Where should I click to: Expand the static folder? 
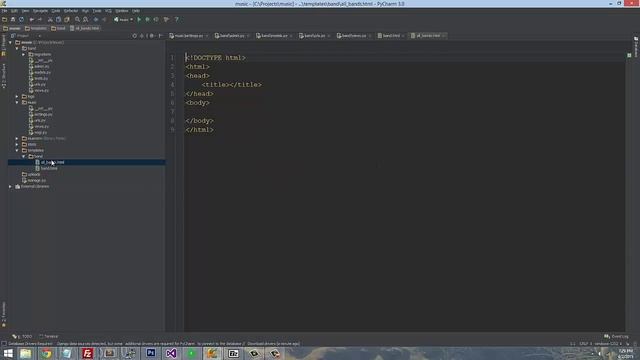click(x=17, y=144)
